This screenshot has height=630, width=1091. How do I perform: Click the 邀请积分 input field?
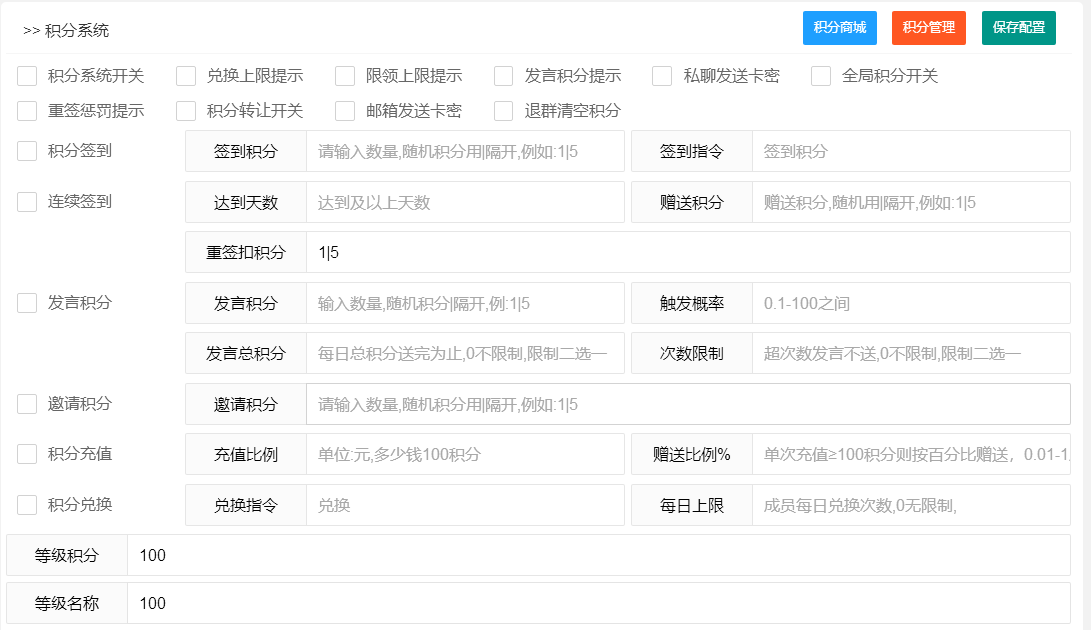pos(687,405)
